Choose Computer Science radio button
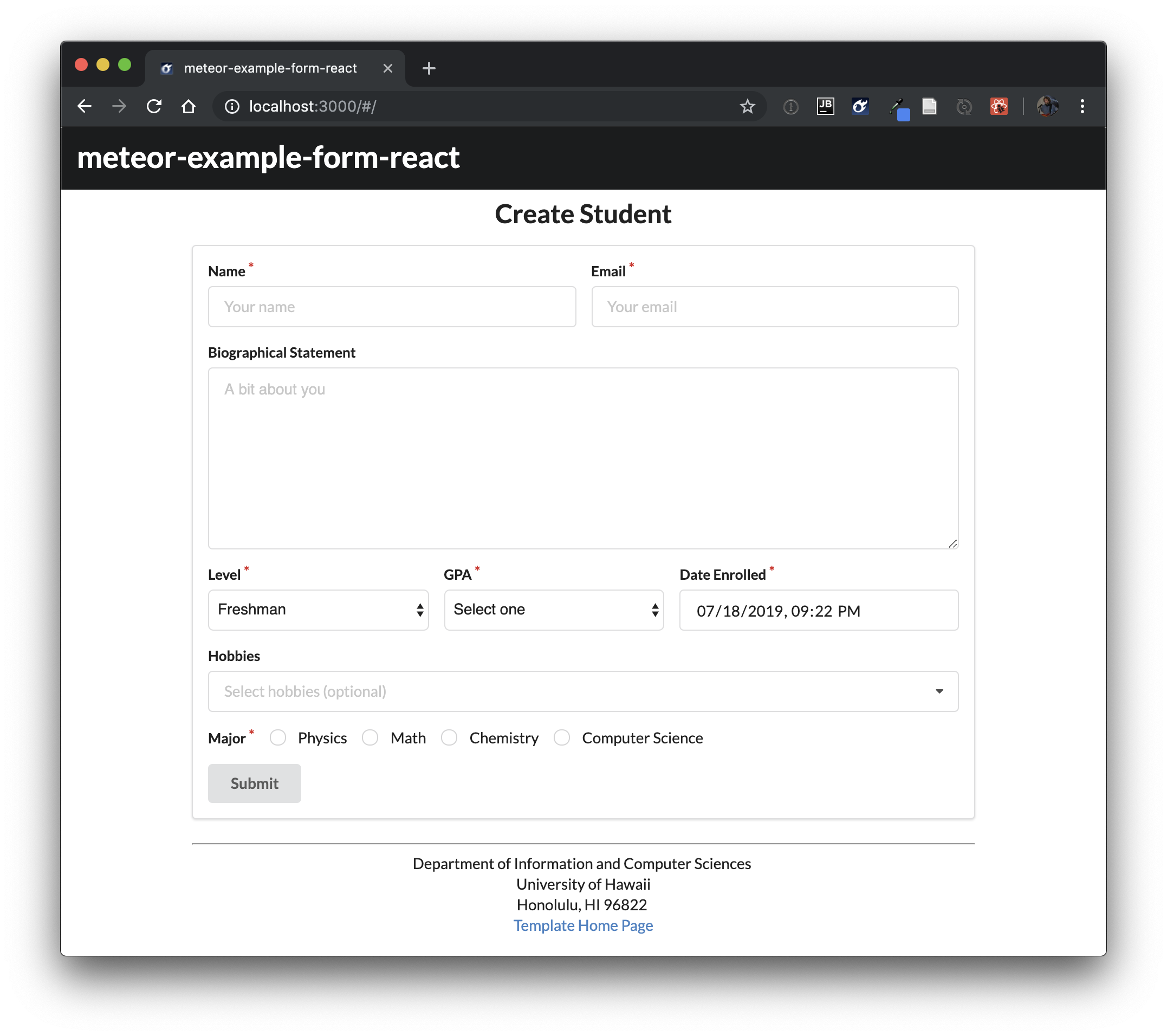The height and width of the screenshot is (1036, 1167). [562, 738]
